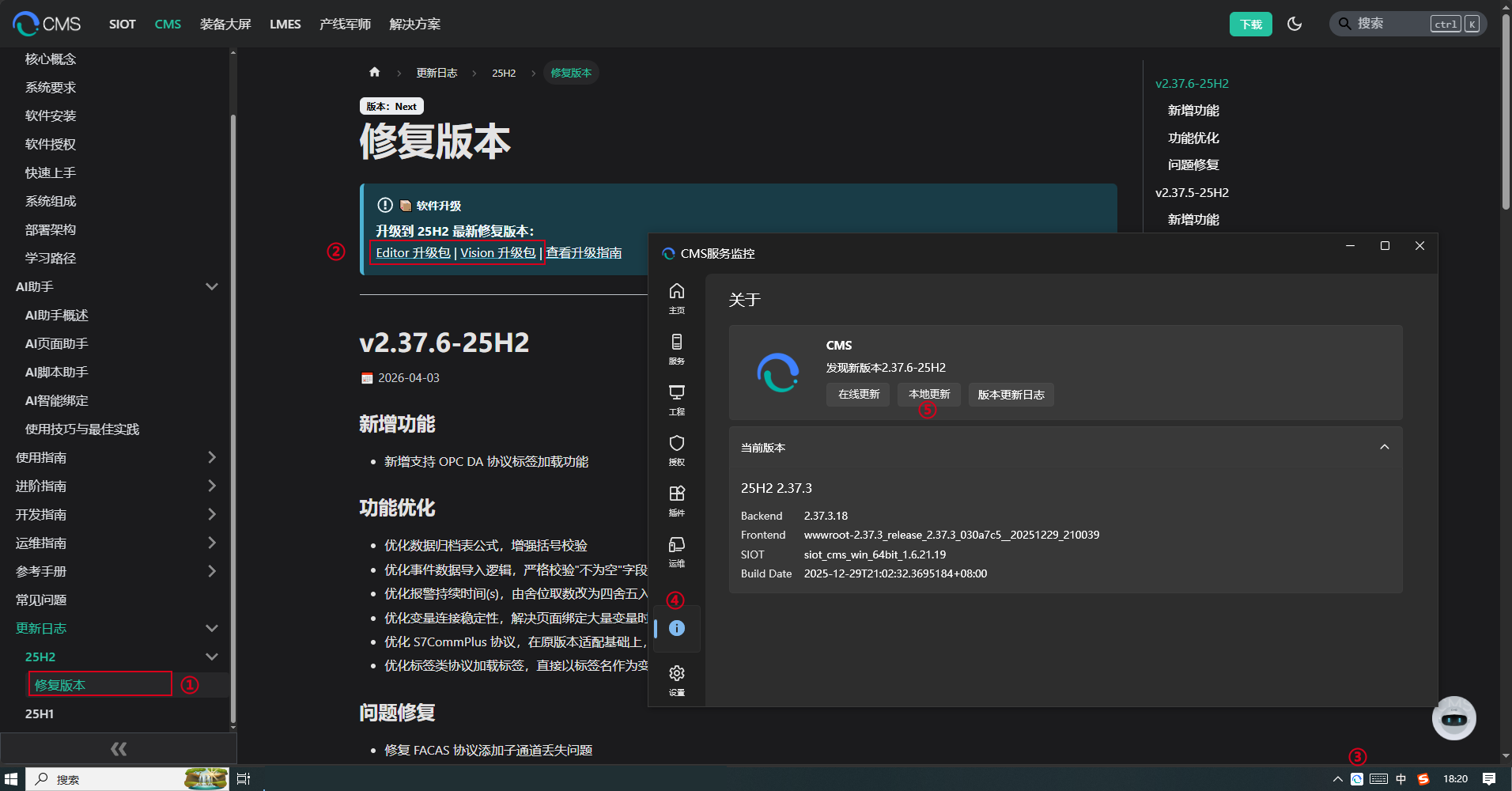Viewport: 1512px width, 791px height.
Task: Open the 插件 plugins icon
Action: [x=676, y=500]
